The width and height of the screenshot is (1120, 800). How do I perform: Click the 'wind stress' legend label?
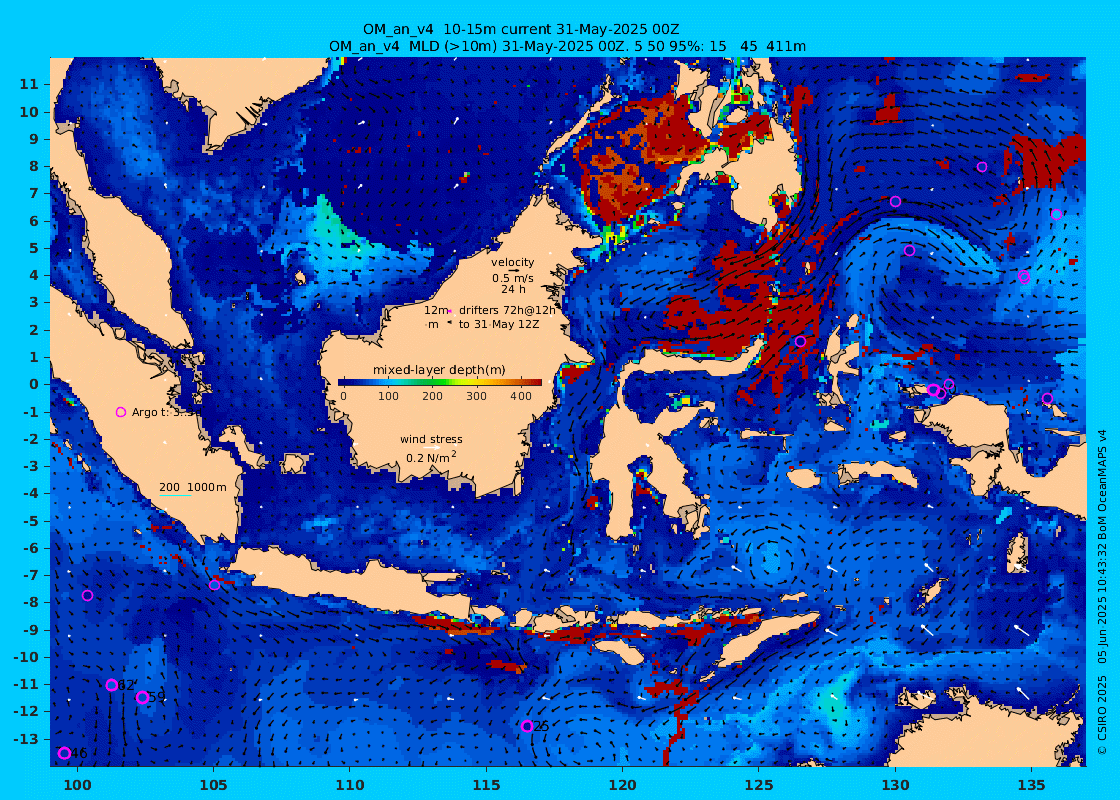[431, 439]
